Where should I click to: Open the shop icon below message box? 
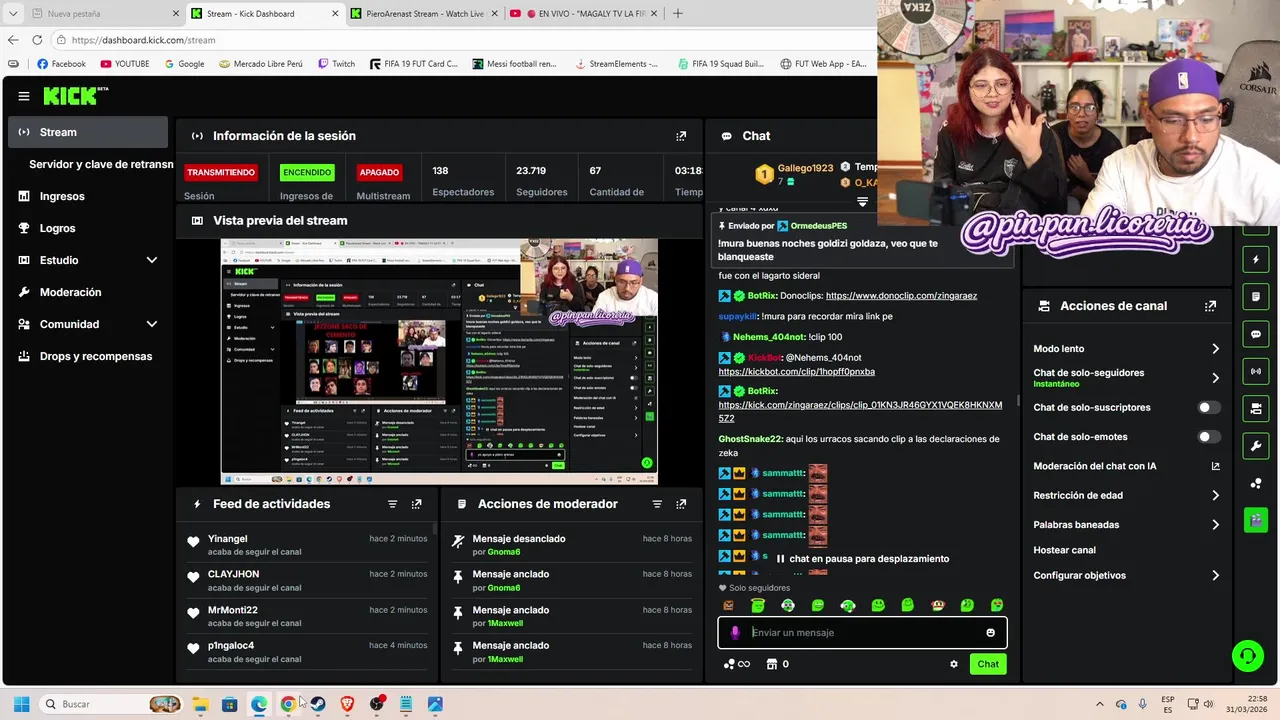tap(772, 664)
